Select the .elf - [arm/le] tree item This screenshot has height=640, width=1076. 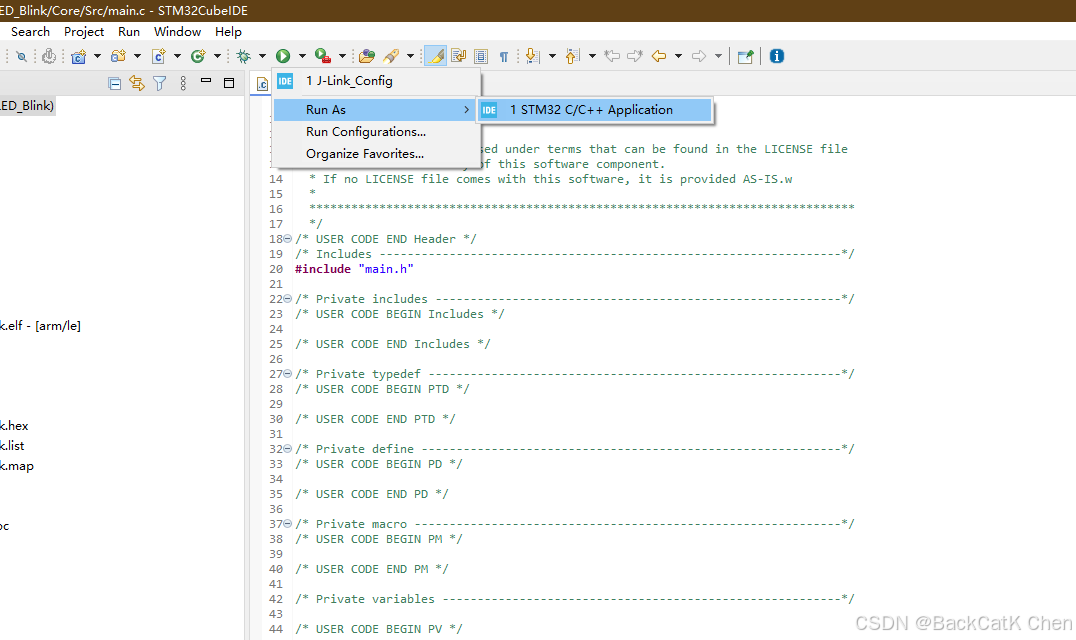coord(40,326)
